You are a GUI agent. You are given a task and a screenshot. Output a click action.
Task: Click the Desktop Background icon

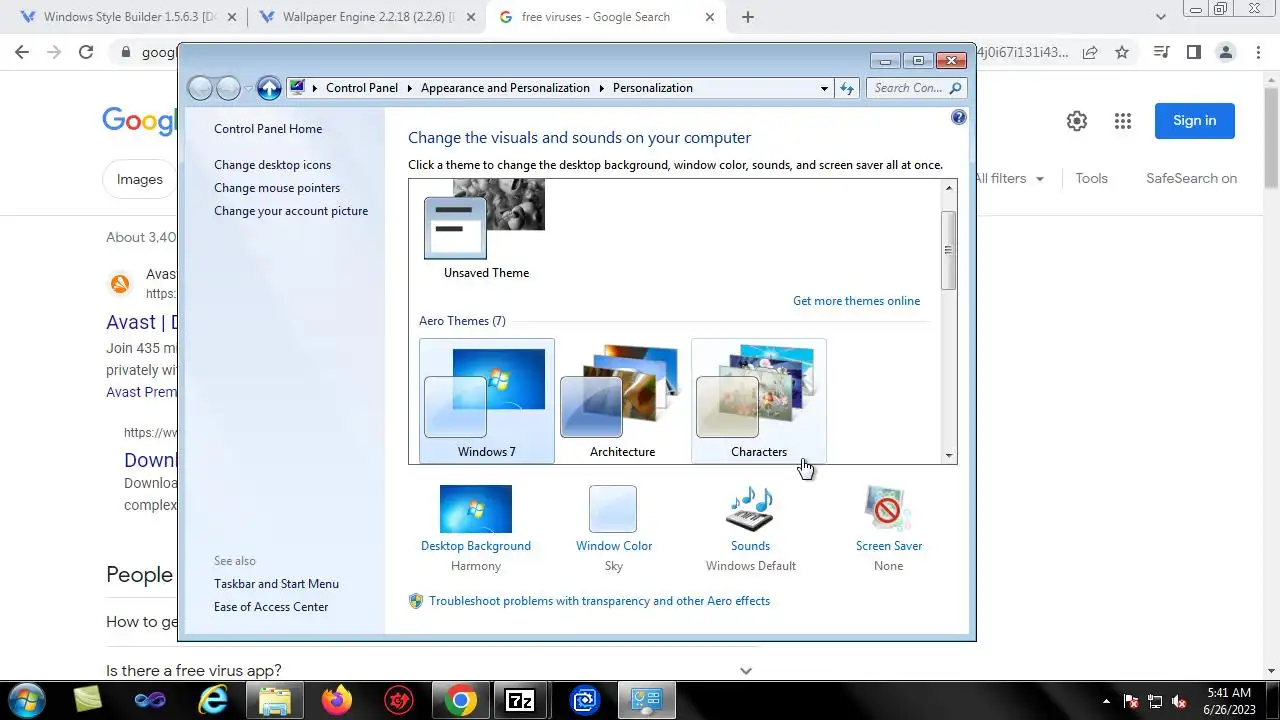pos(476,509)
